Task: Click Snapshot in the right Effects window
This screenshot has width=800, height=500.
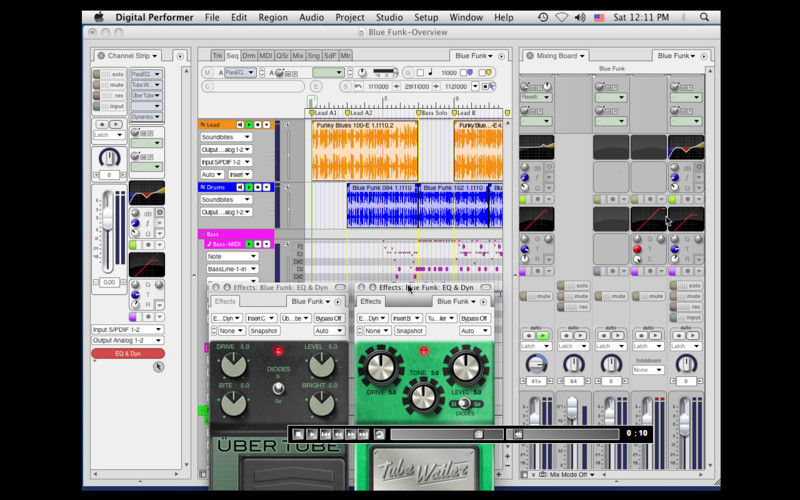Action: click(x=409, y=331)
